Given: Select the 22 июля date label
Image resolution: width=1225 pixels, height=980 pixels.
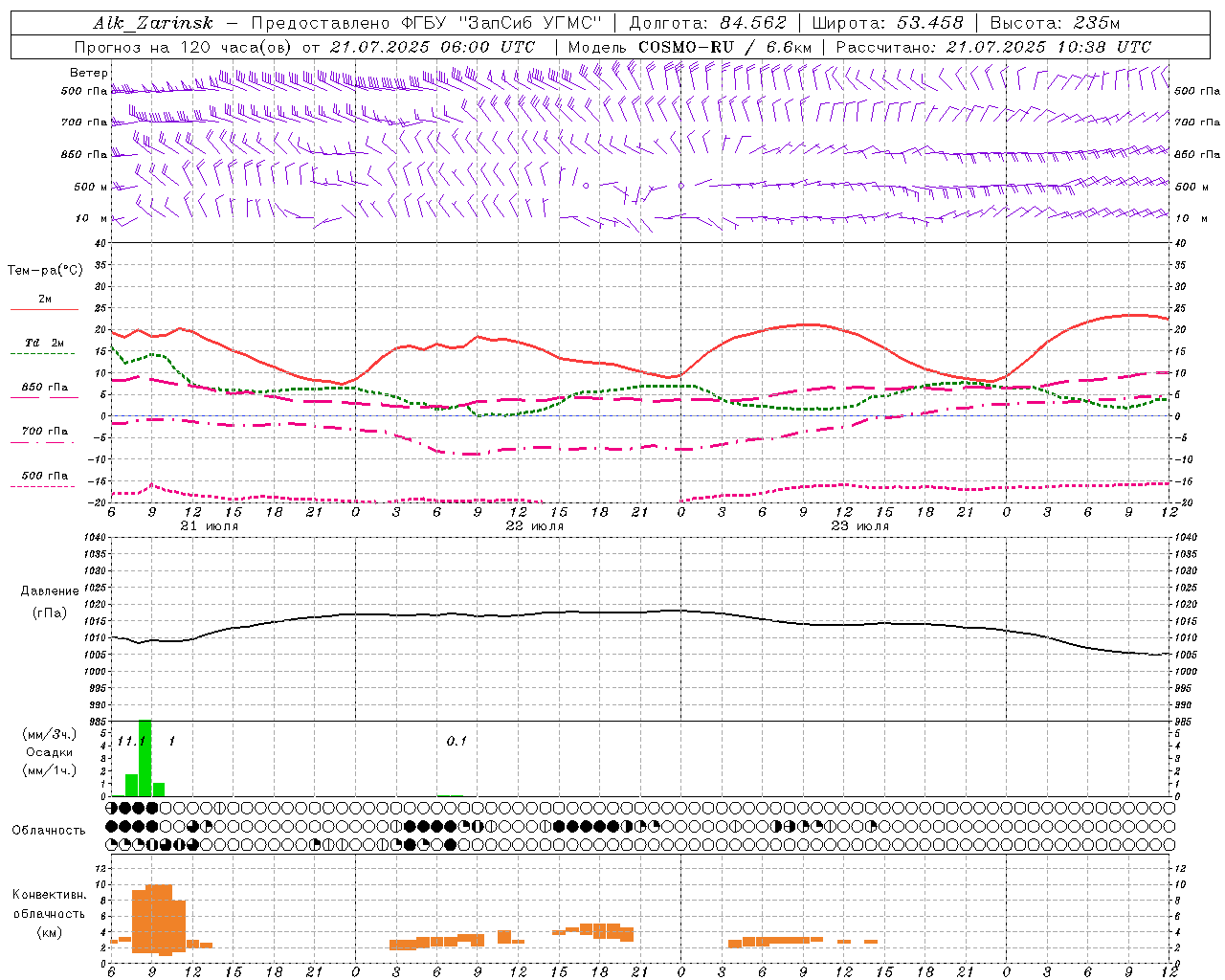Looking at the screenshot, I should [x=535, y=526].
